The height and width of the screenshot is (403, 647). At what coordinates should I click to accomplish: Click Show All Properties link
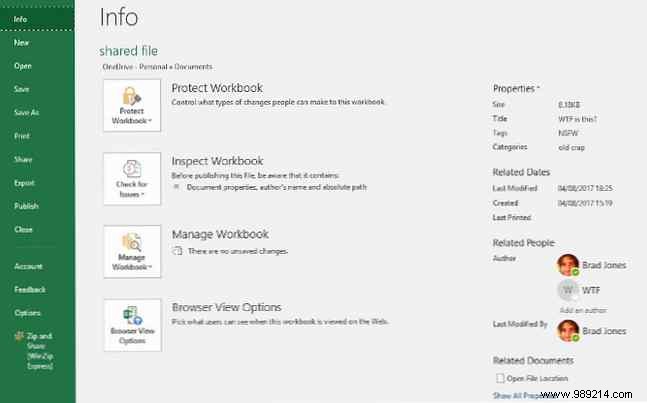[524, 396]
